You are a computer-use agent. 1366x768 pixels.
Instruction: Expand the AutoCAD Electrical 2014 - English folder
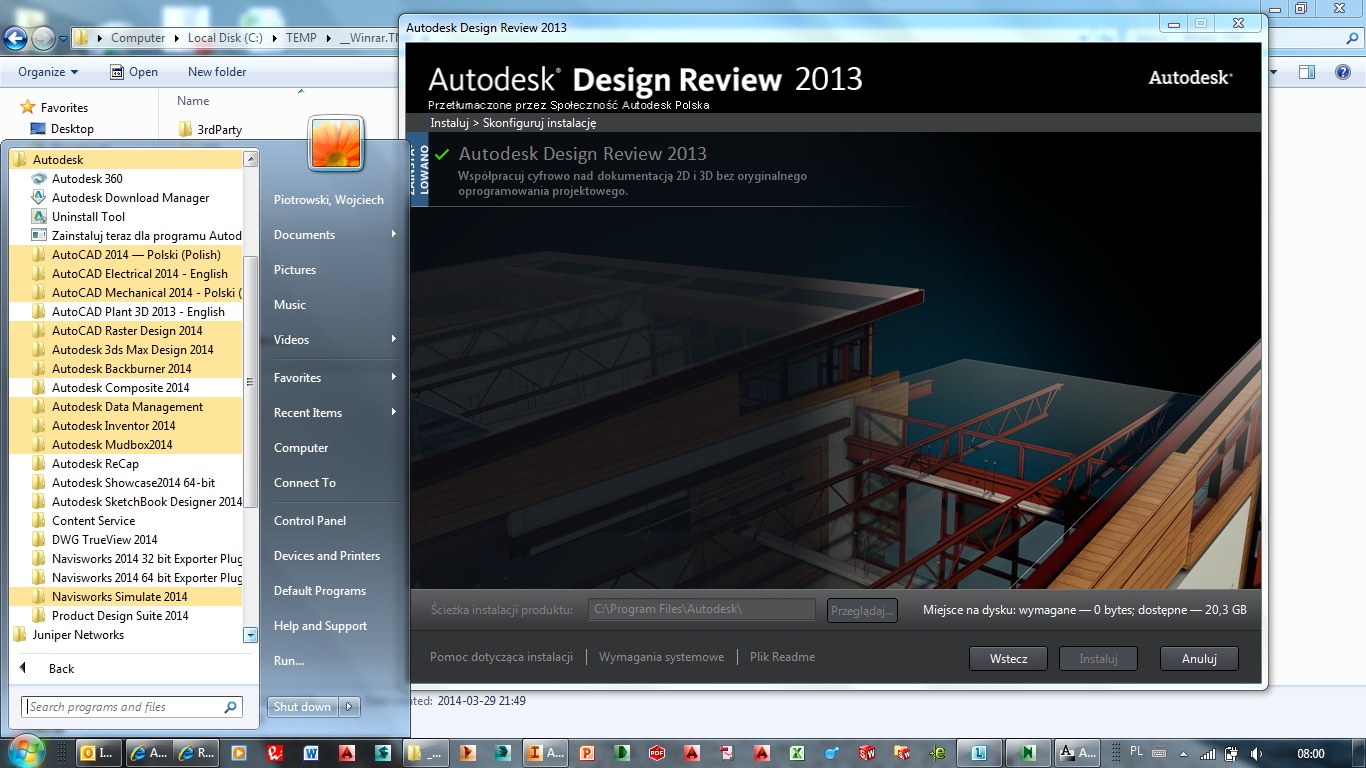coord(139,274)
